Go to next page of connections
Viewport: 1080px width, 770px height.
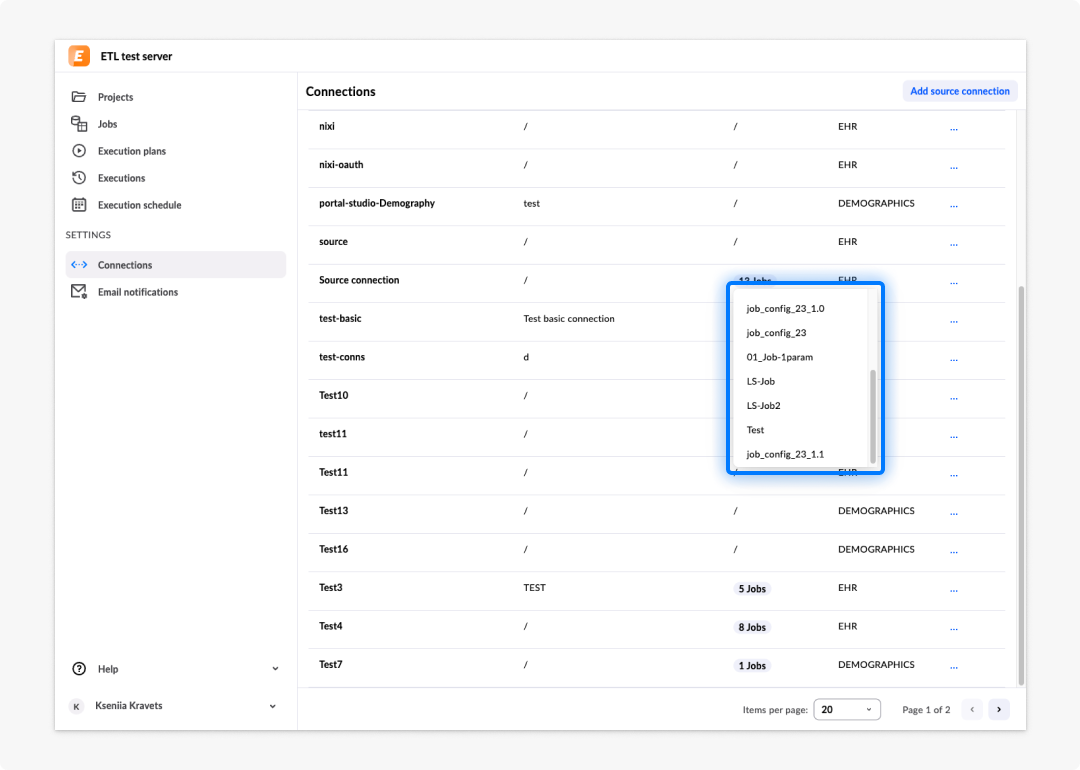(x=999, y=709)
